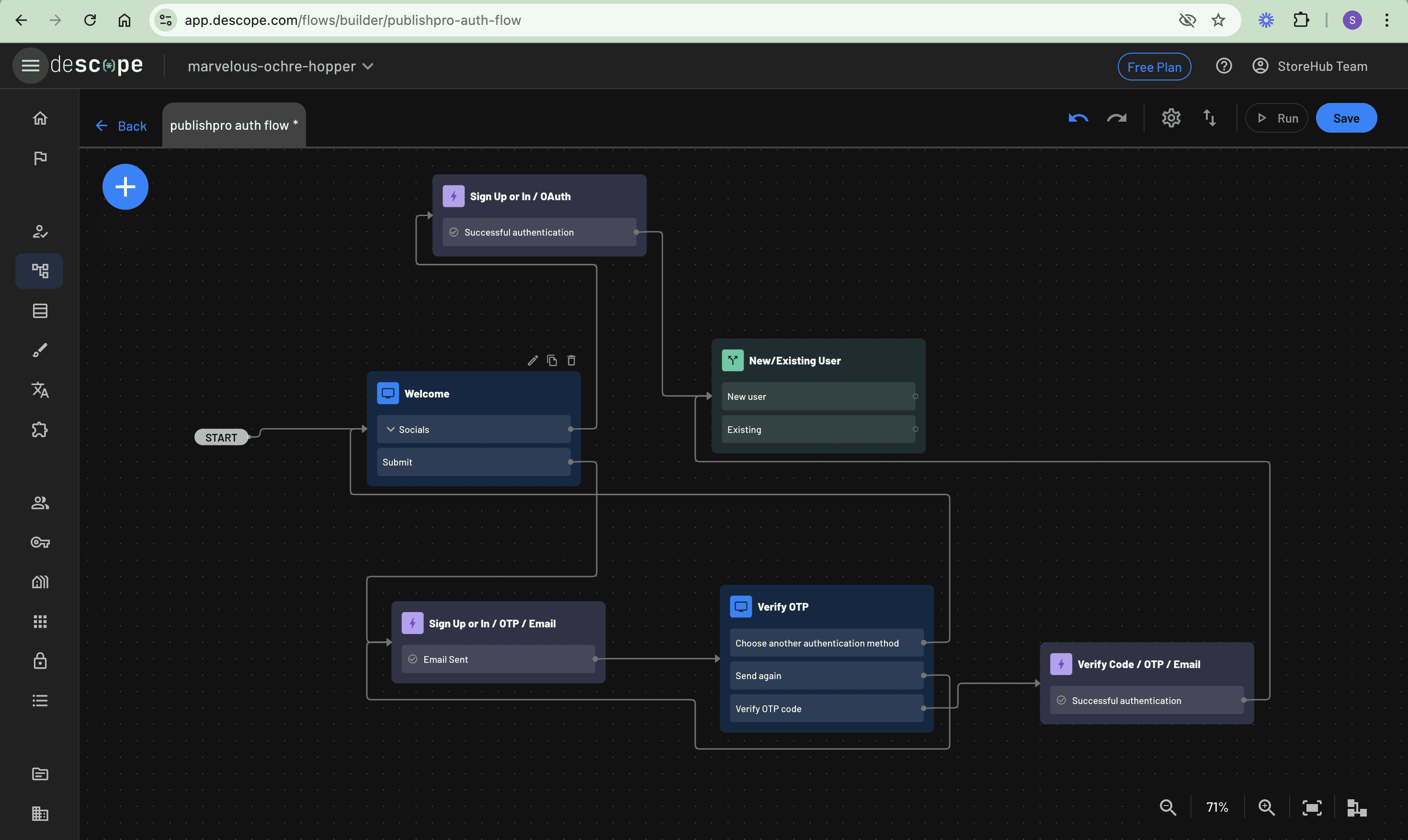Image resolution: width=1408 pixels, height=840 pixels.
Task: Open the buildings tenants icon in the sidebar
Action: (x=40, y=582)
